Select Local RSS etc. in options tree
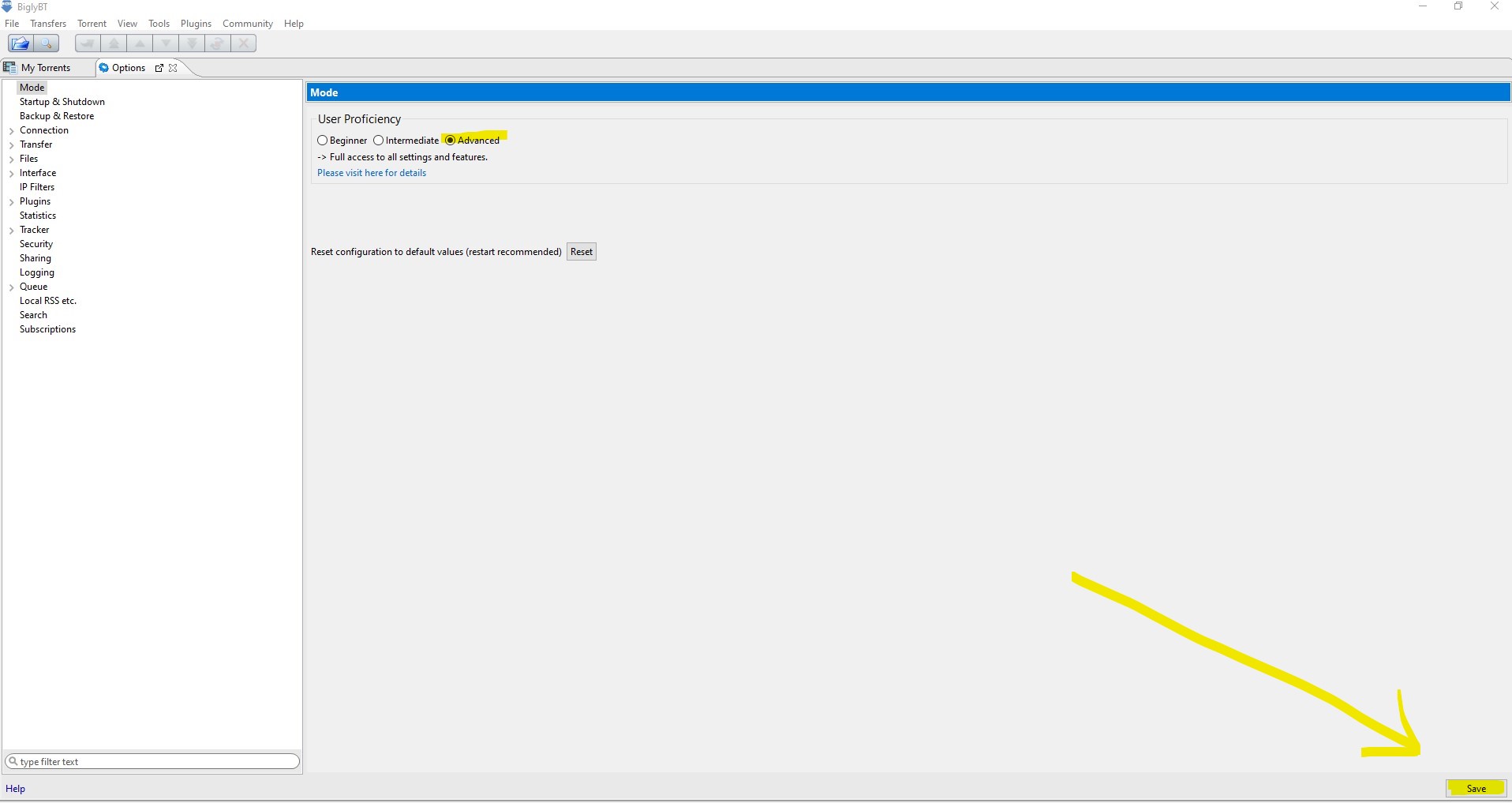Screen dimensions: 1512x803 pos(48,301)
